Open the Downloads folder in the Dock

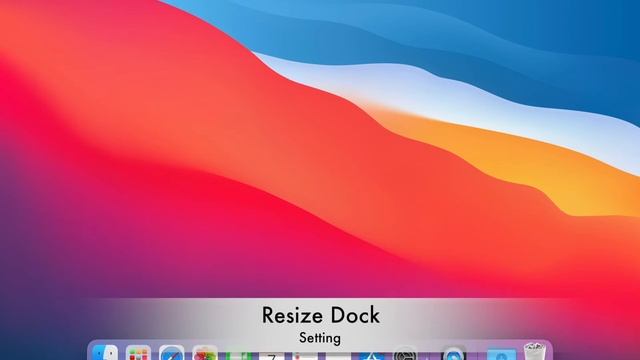click(x=501, y=354)
